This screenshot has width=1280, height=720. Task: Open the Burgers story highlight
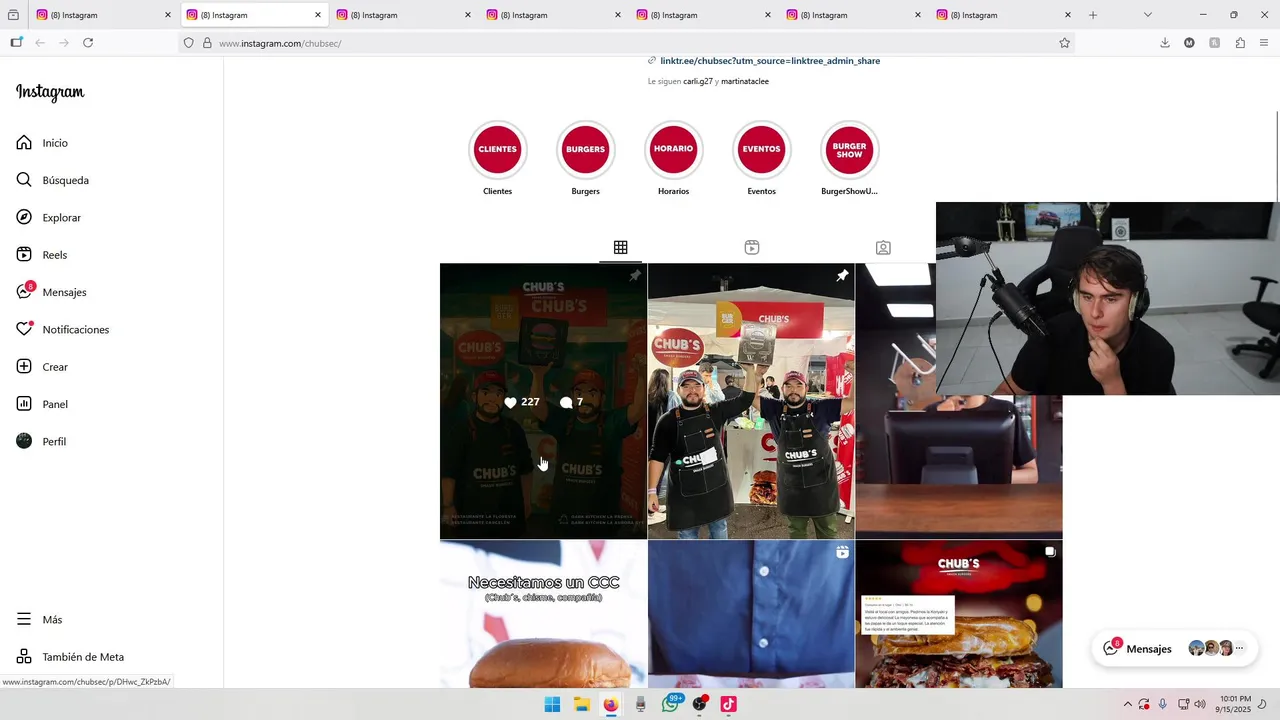click(585, 150)
